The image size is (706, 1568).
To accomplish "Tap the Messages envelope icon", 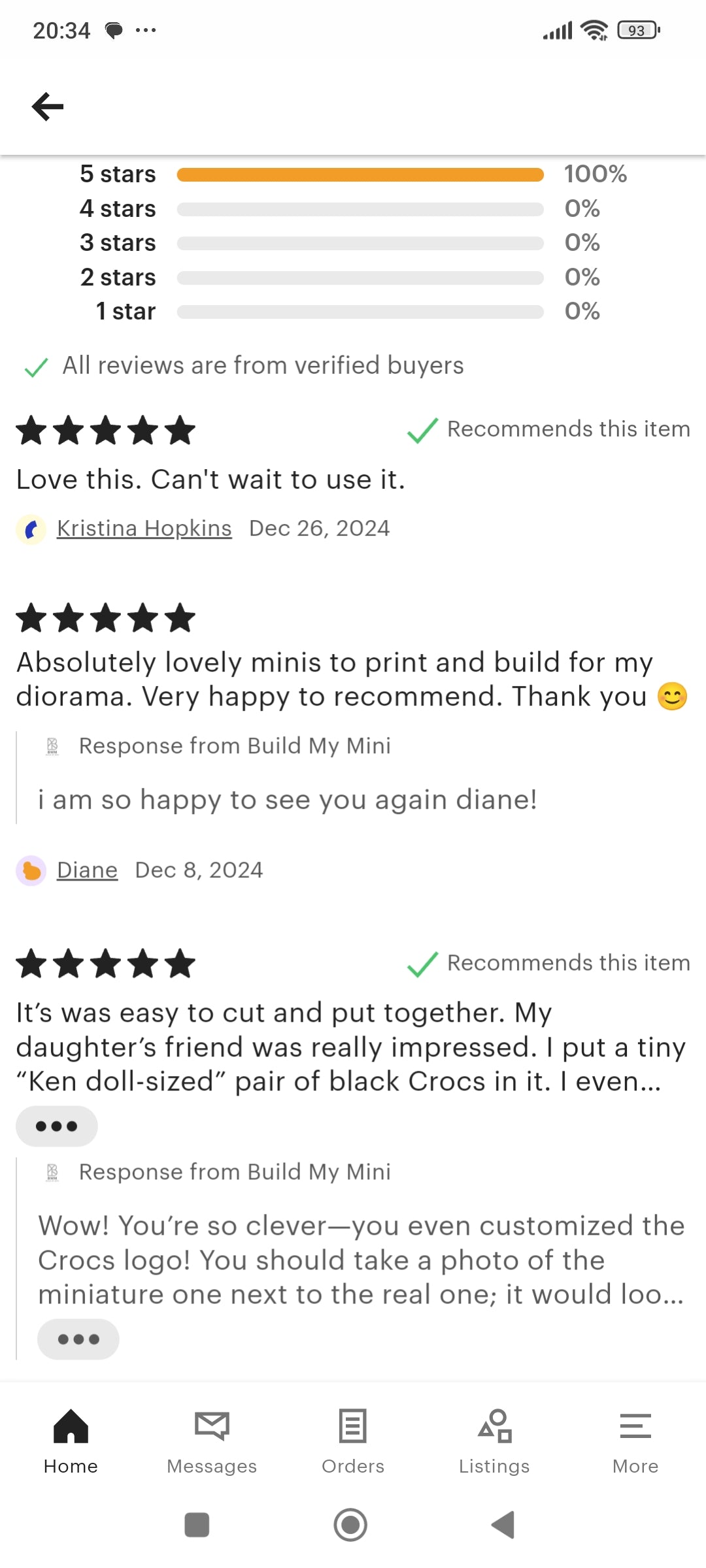I will 212,1426.
